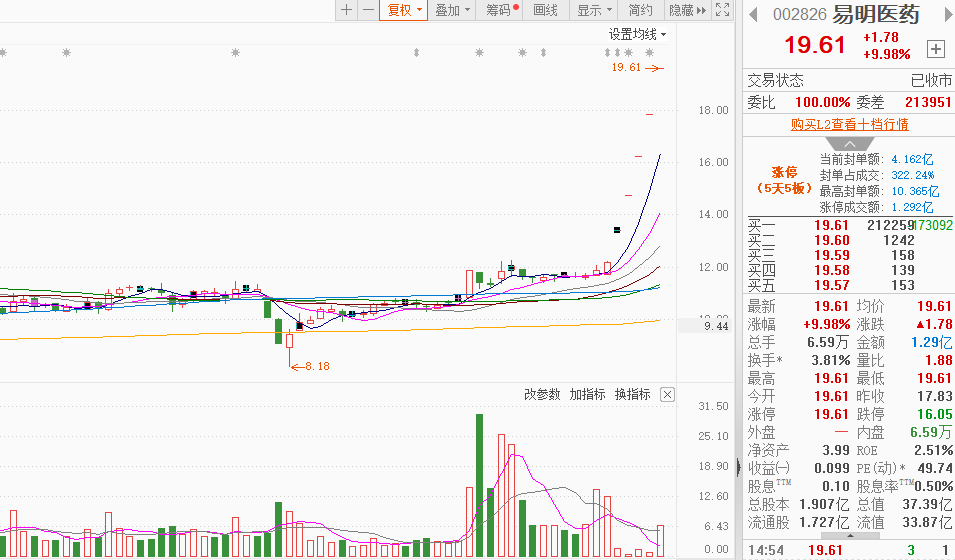Screen dimensions: 955x560
Task: Expand handle above the trade tick list
Action: [850, 536]
